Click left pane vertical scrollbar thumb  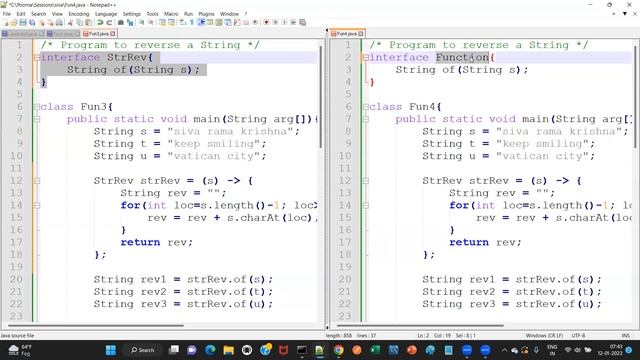[x=321, y=97]
